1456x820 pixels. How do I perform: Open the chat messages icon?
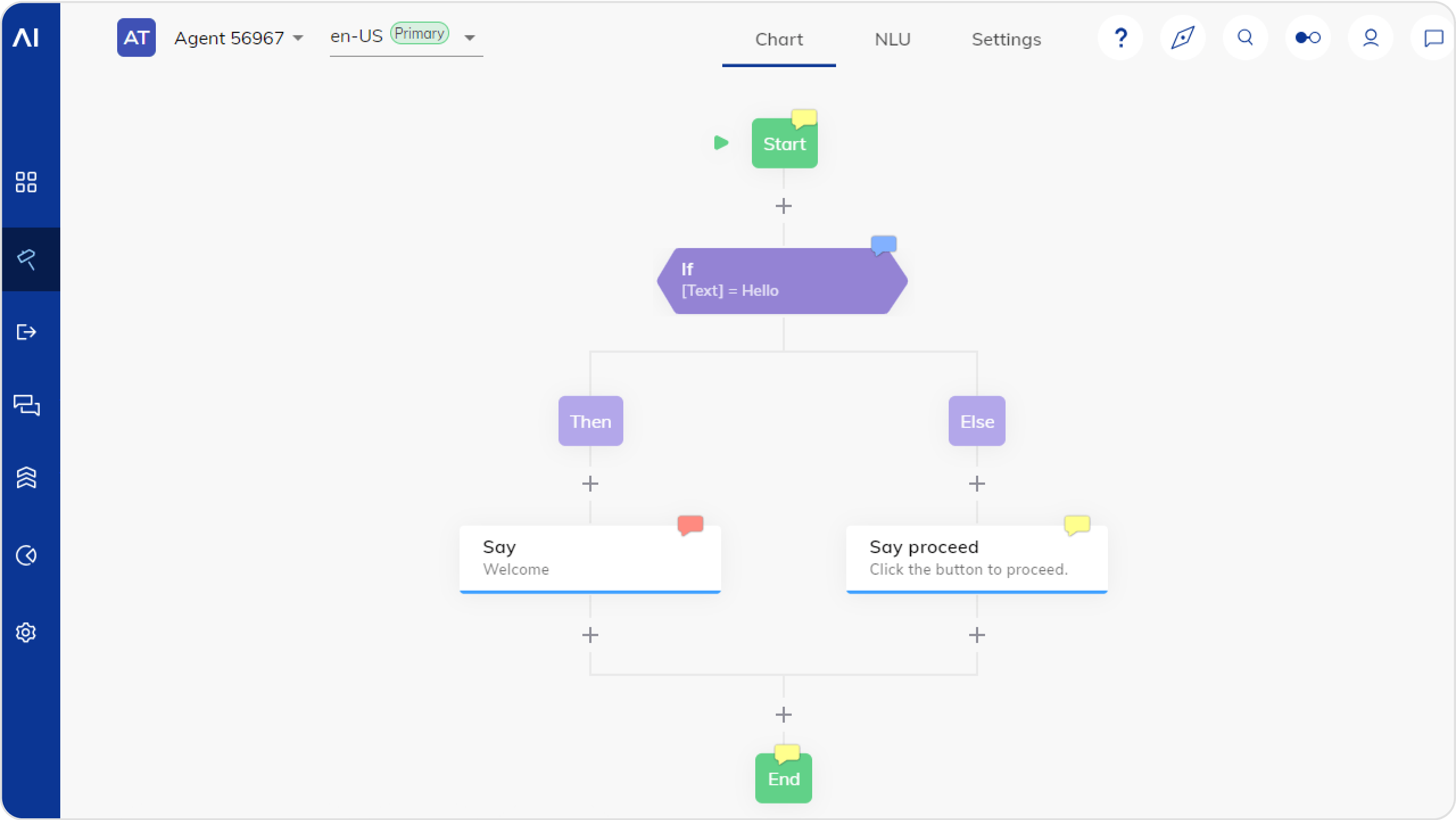coord(1432,38)
